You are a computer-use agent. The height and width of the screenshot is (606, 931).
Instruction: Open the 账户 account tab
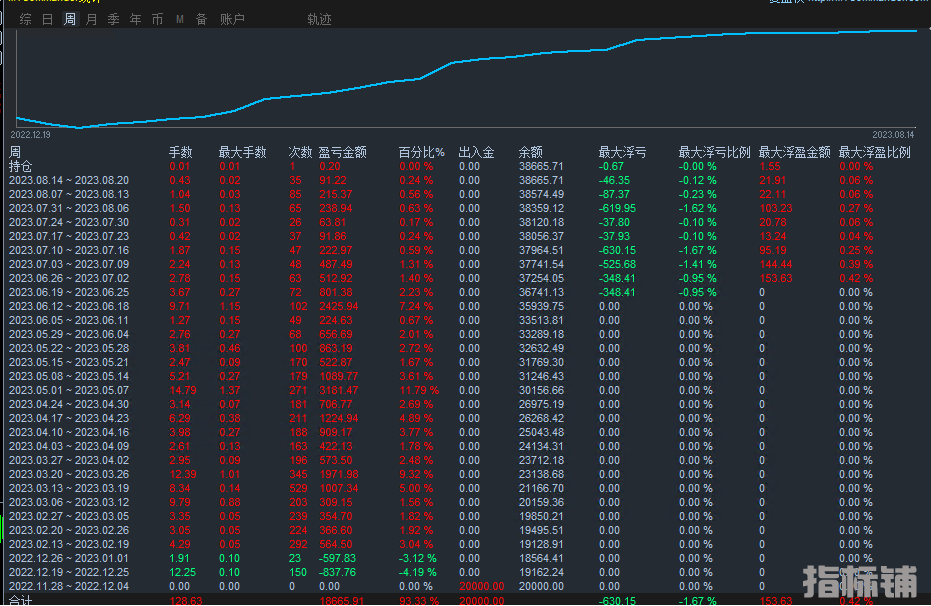[x=232, y=19]
